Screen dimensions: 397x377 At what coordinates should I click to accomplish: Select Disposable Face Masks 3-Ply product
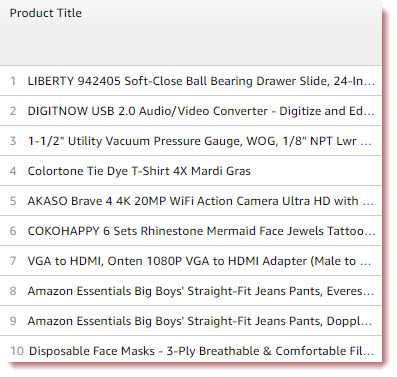(x=201, y=351)
